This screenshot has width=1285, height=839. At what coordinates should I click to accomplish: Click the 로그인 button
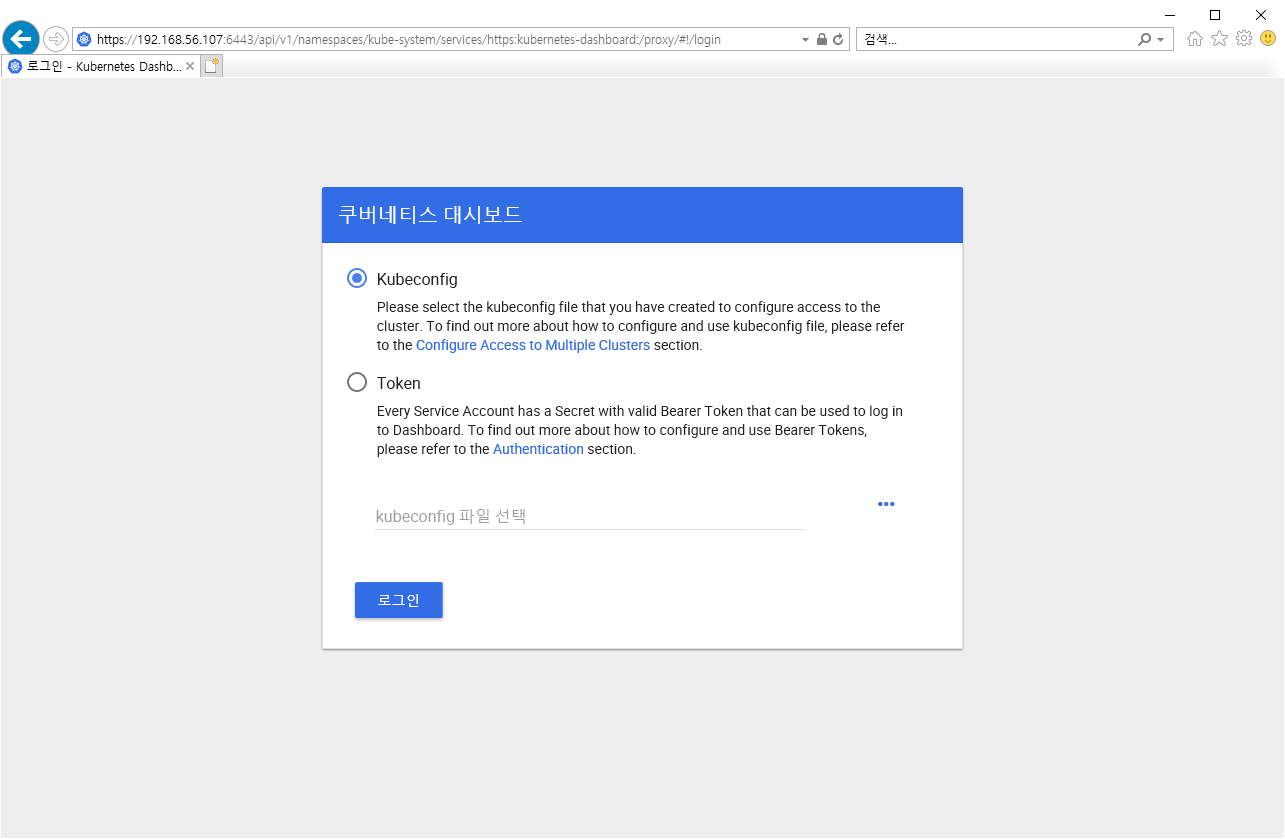[399, 600]
